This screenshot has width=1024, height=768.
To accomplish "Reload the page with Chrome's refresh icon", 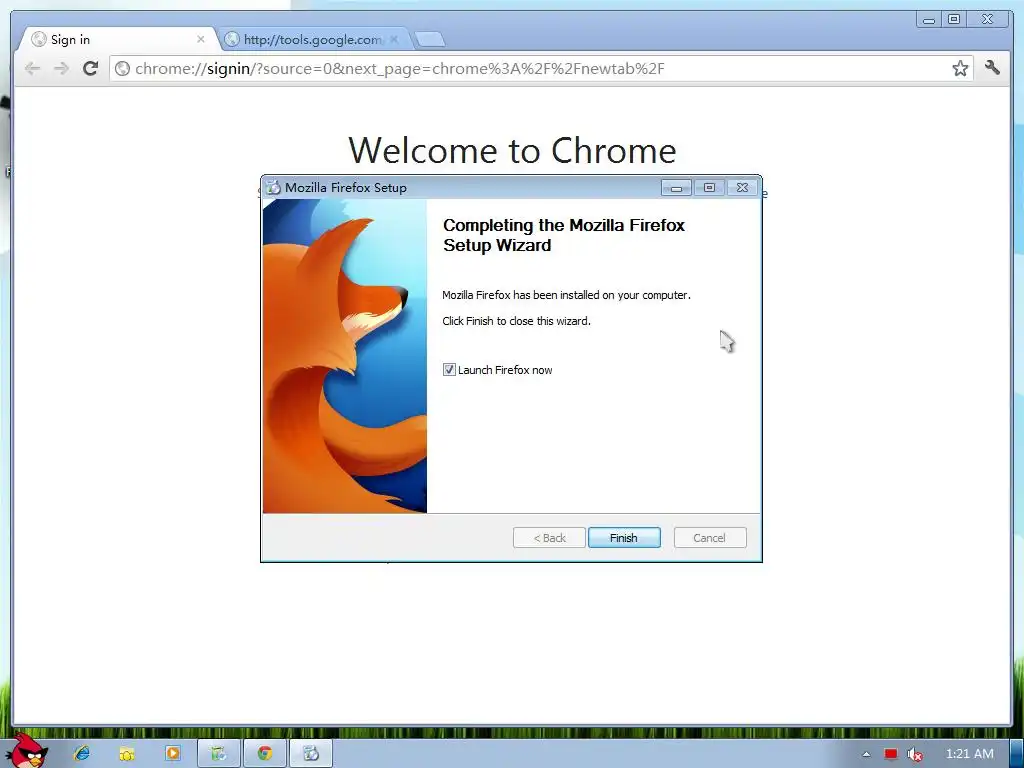I will 91,69.
